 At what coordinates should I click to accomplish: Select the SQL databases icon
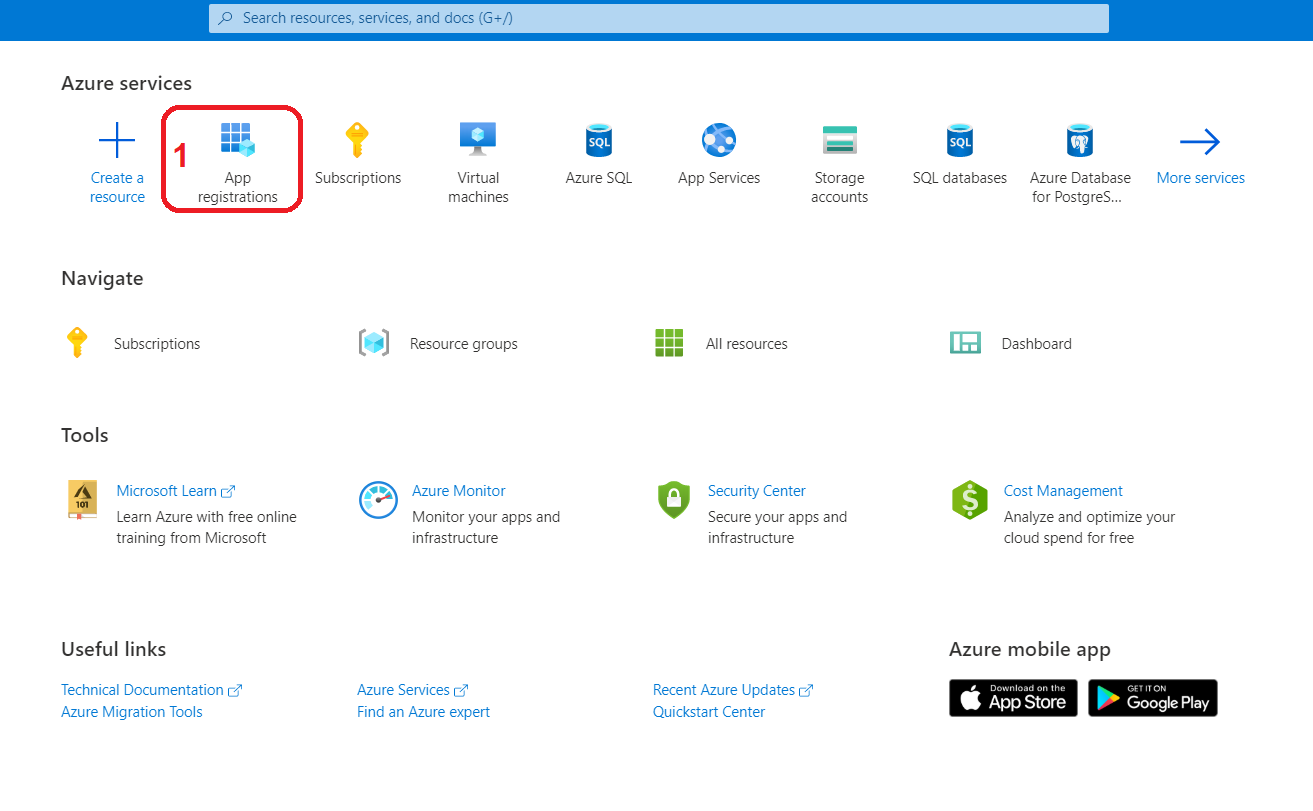959,141
